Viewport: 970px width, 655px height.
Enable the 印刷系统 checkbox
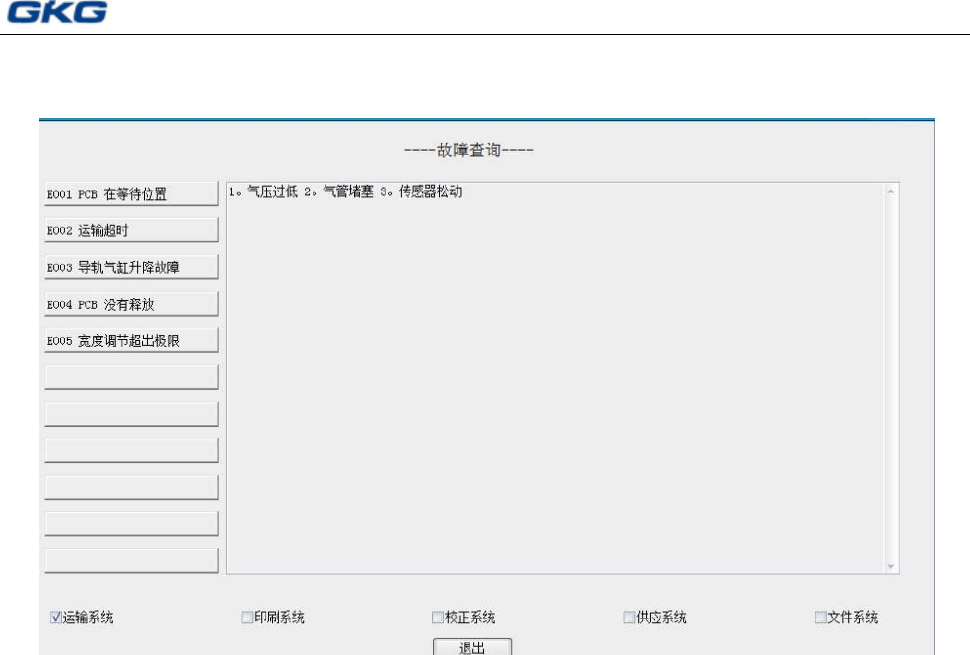click(x=247, y=617)
